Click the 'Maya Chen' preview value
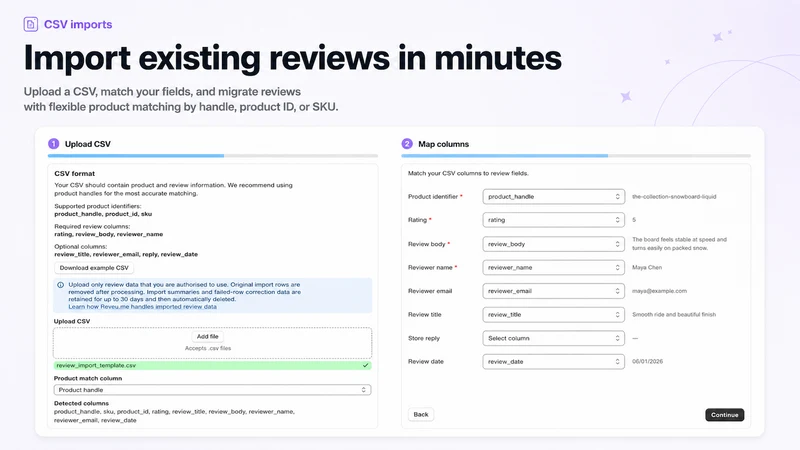The height and width of the screenshot is (450, 800). click(x=647, y=267)
